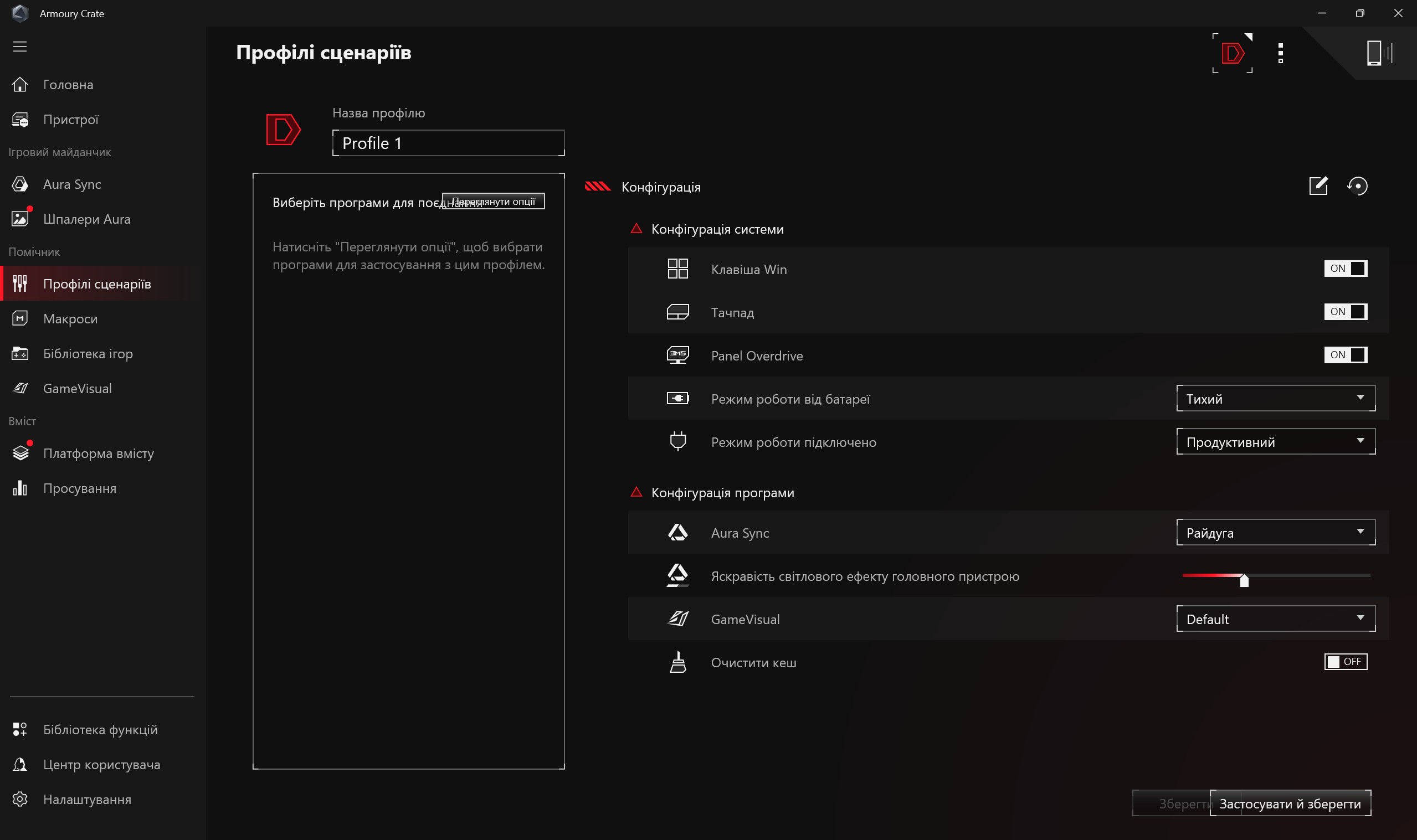Viewport: 1417px width, 840px height.
Task: Turn off the Тачпад toggle
Action: pos(1345,311)
